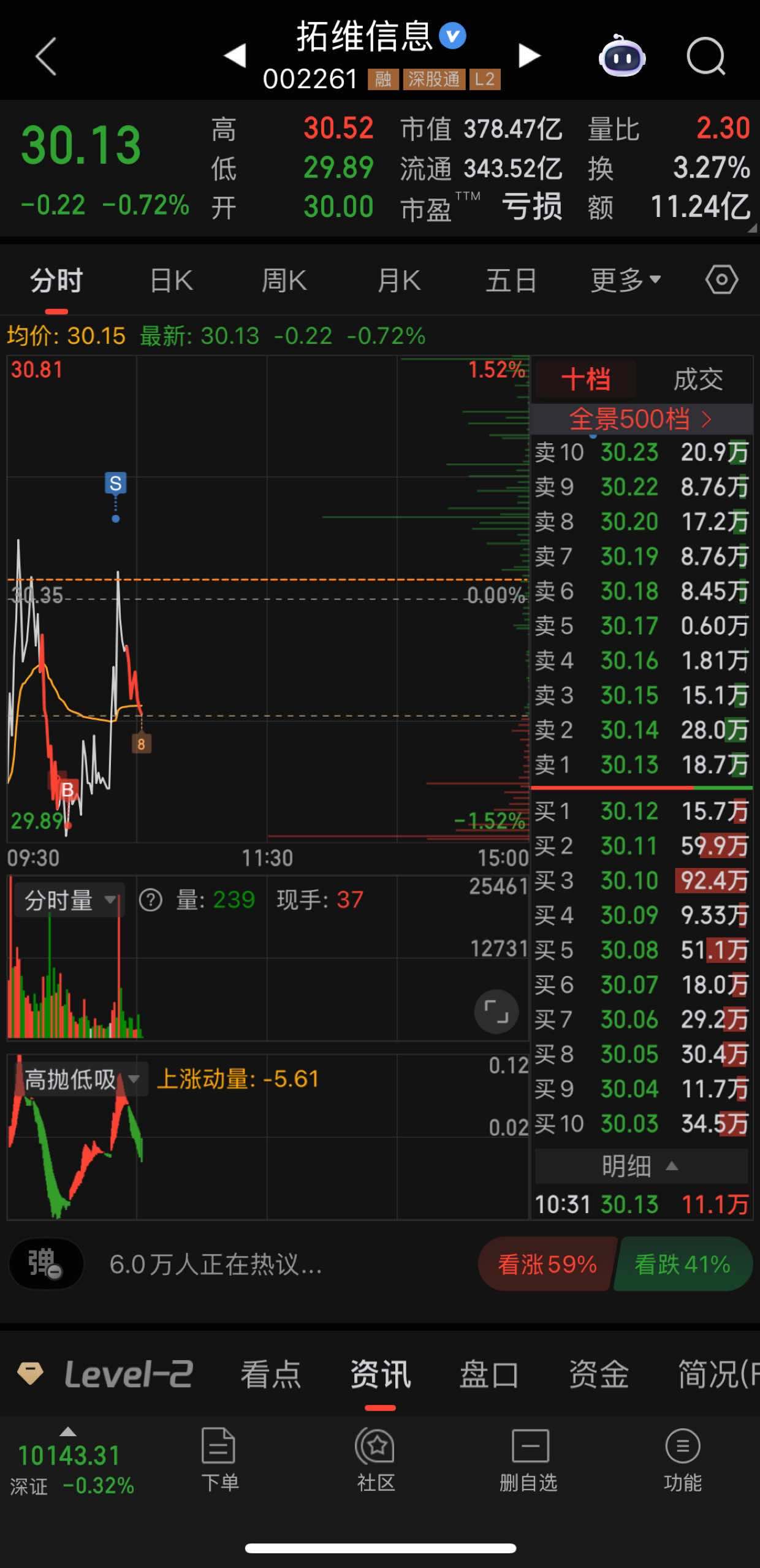Switch to previous stock with left triangle
This screenshot has height=1568, width=760.
[x=235, y=56]
